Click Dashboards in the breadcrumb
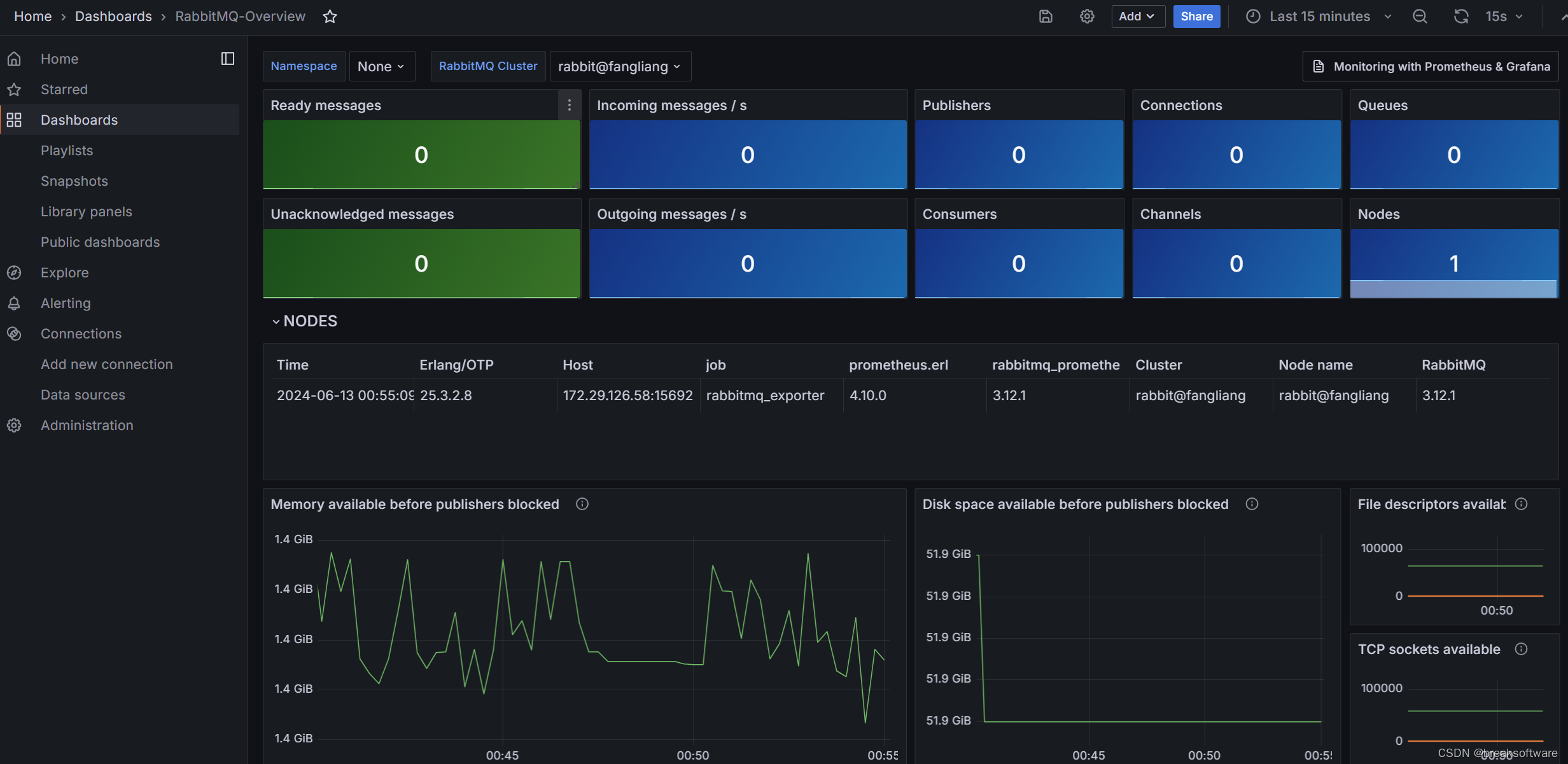The width and height of the screenshot is (1568, 764). click(x=113, y=17)
